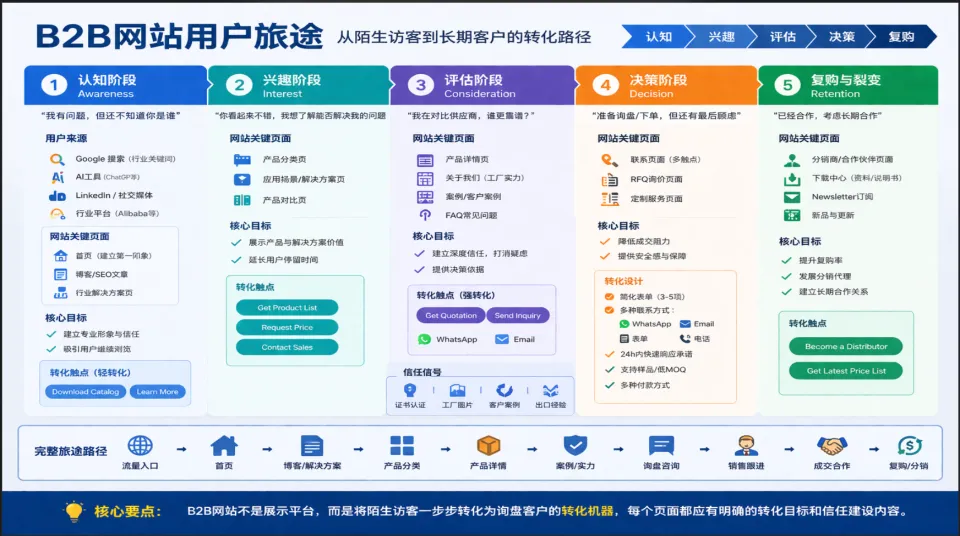
Task: Click the Newsletter订阅 envelope icon
Action: (792, 197)
